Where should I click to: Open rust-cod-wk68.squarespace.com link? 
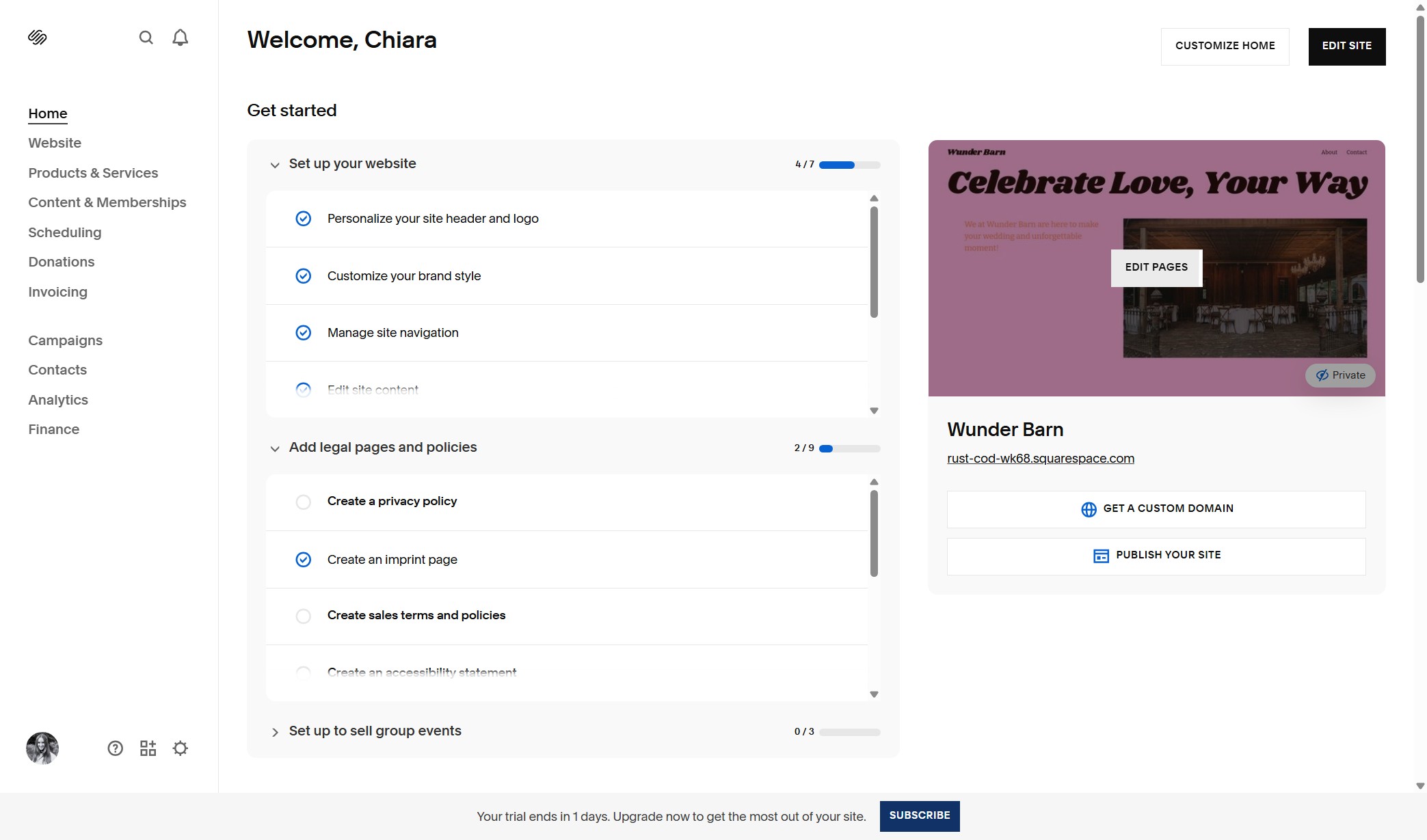pyautogui.click(x=1040, y=459)
